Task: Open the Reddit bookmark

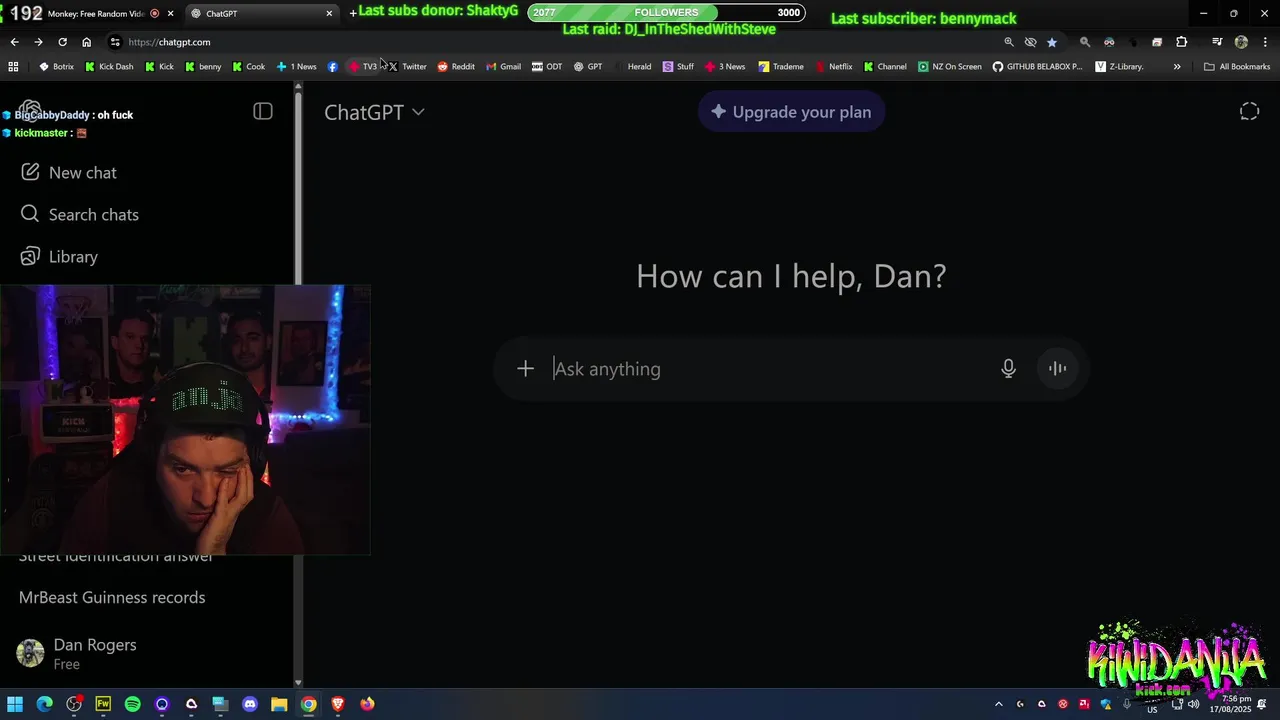Action: point(456,66)
